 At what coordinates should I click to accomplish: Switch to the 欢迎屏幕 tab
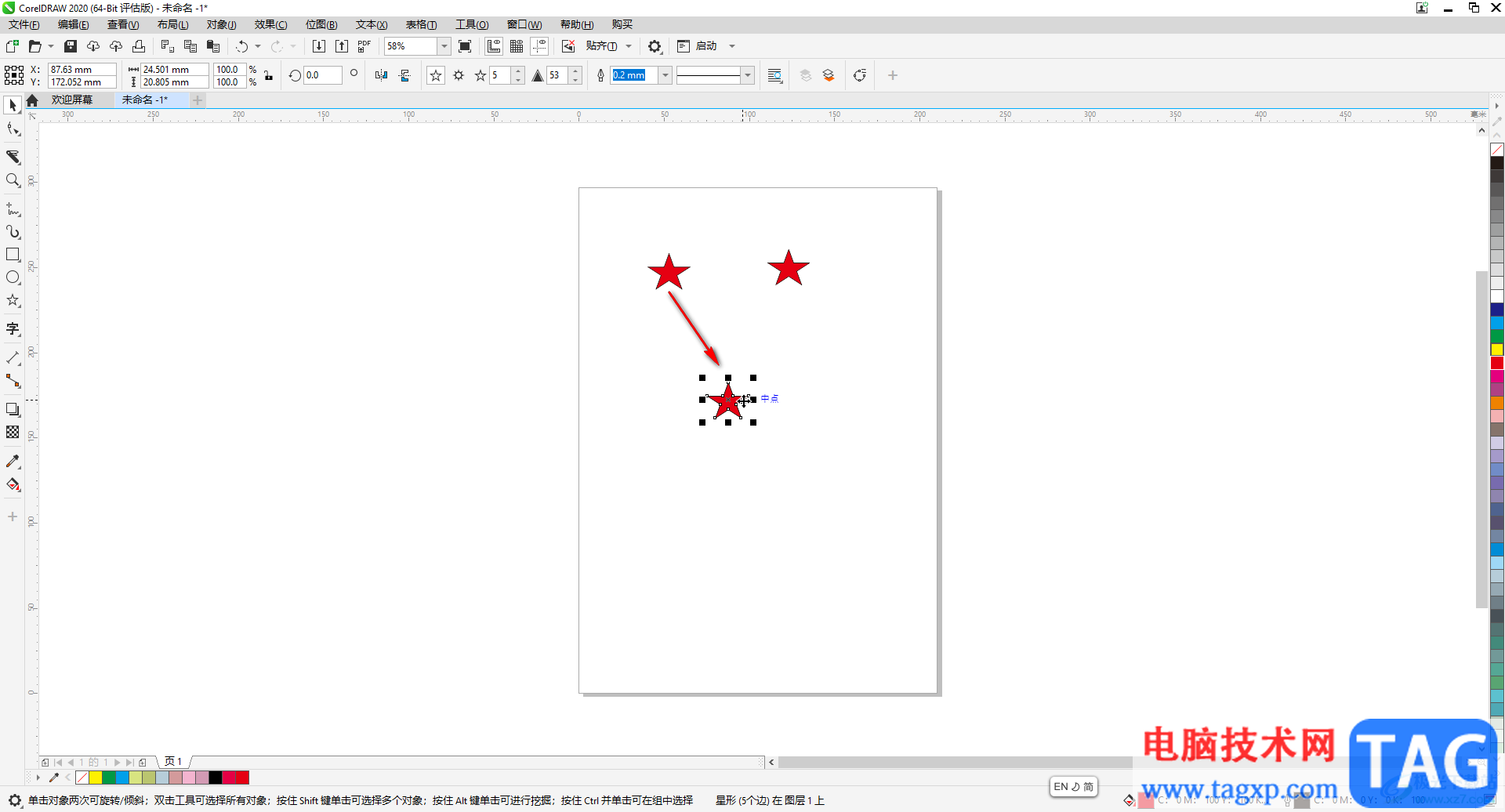[x=72, y=100]
